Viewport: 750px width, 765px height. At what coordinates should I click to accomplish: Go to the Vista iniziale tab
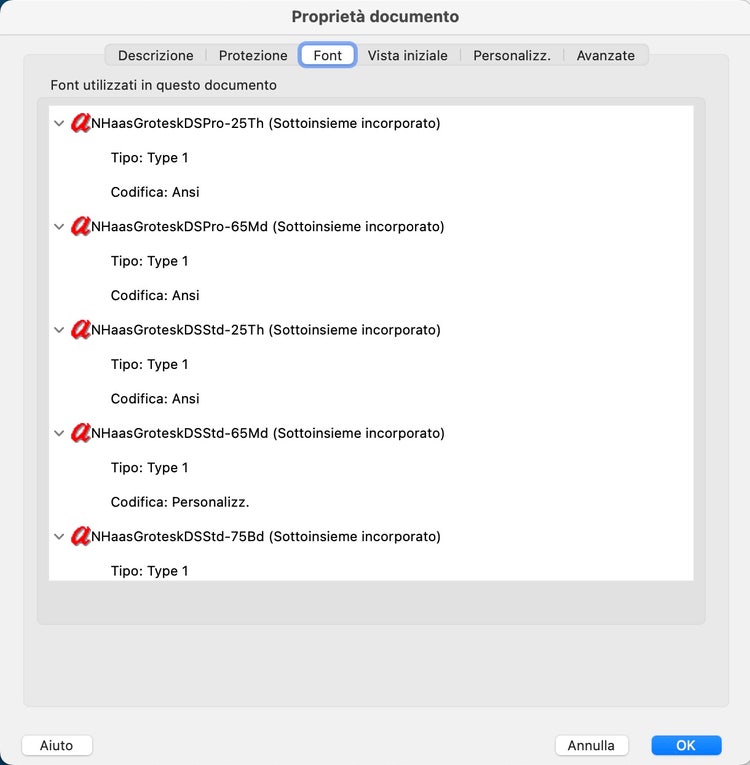click(x=407, y=56)
